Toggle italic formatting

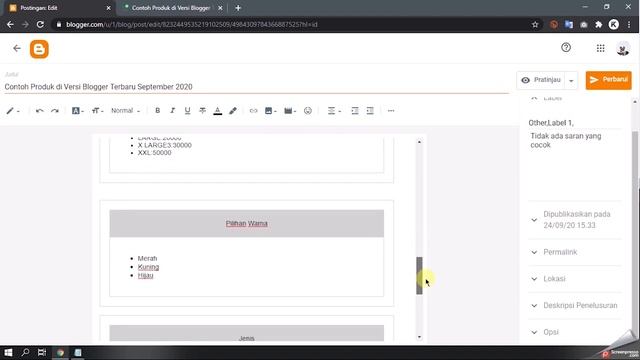172,111
